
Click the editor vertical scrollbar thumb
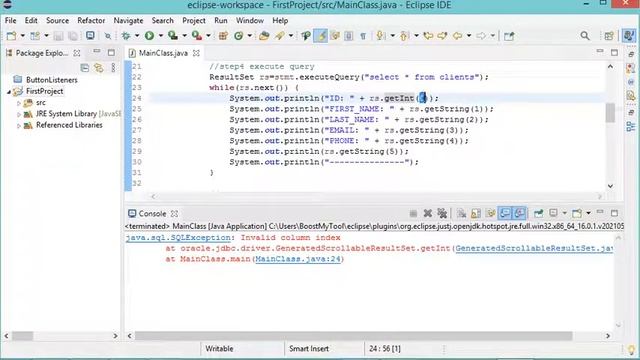click(x=610, y=113)
